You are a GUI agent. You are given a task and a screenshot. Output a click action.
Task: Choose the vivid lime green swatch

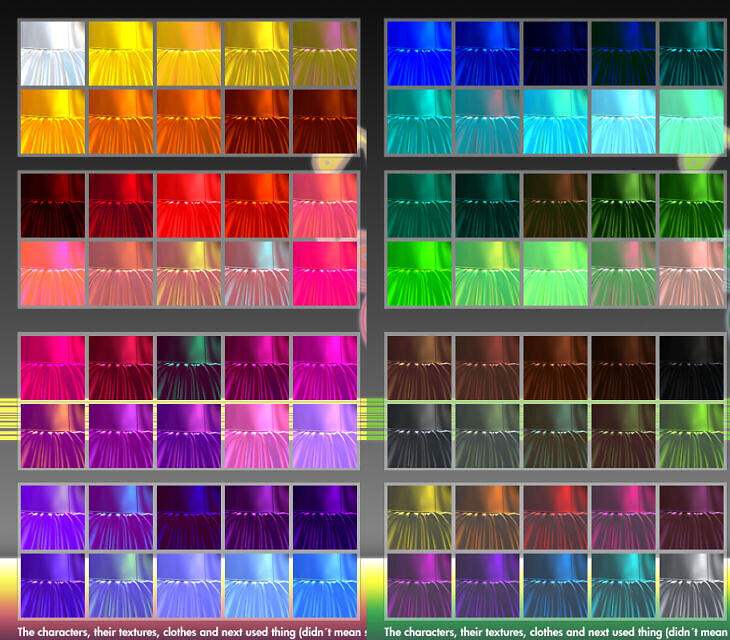pyautogui.click(x=418, y=272)
